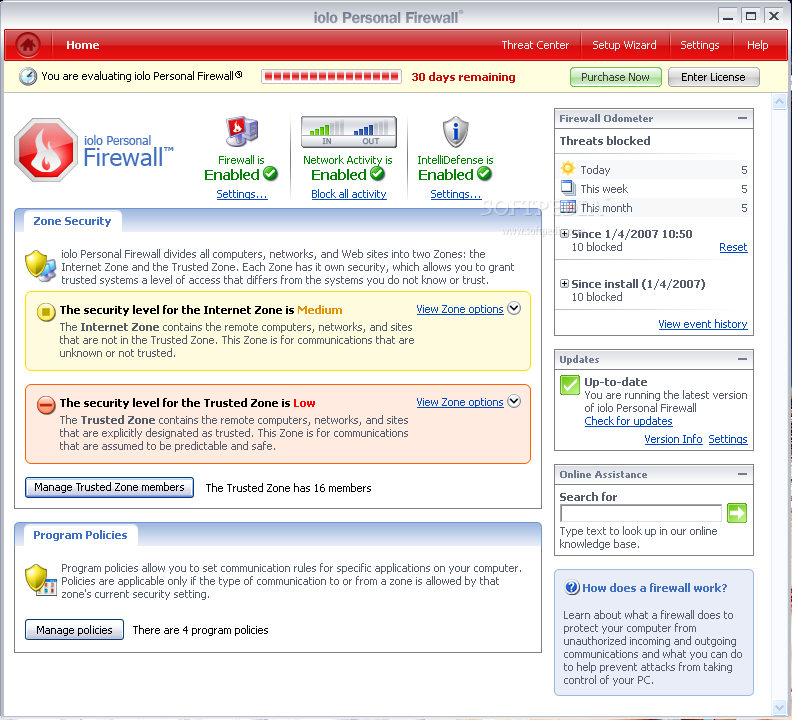Click the Internet Zone yellow level icon
Viewport: 792px width, 720px height.
46,312
